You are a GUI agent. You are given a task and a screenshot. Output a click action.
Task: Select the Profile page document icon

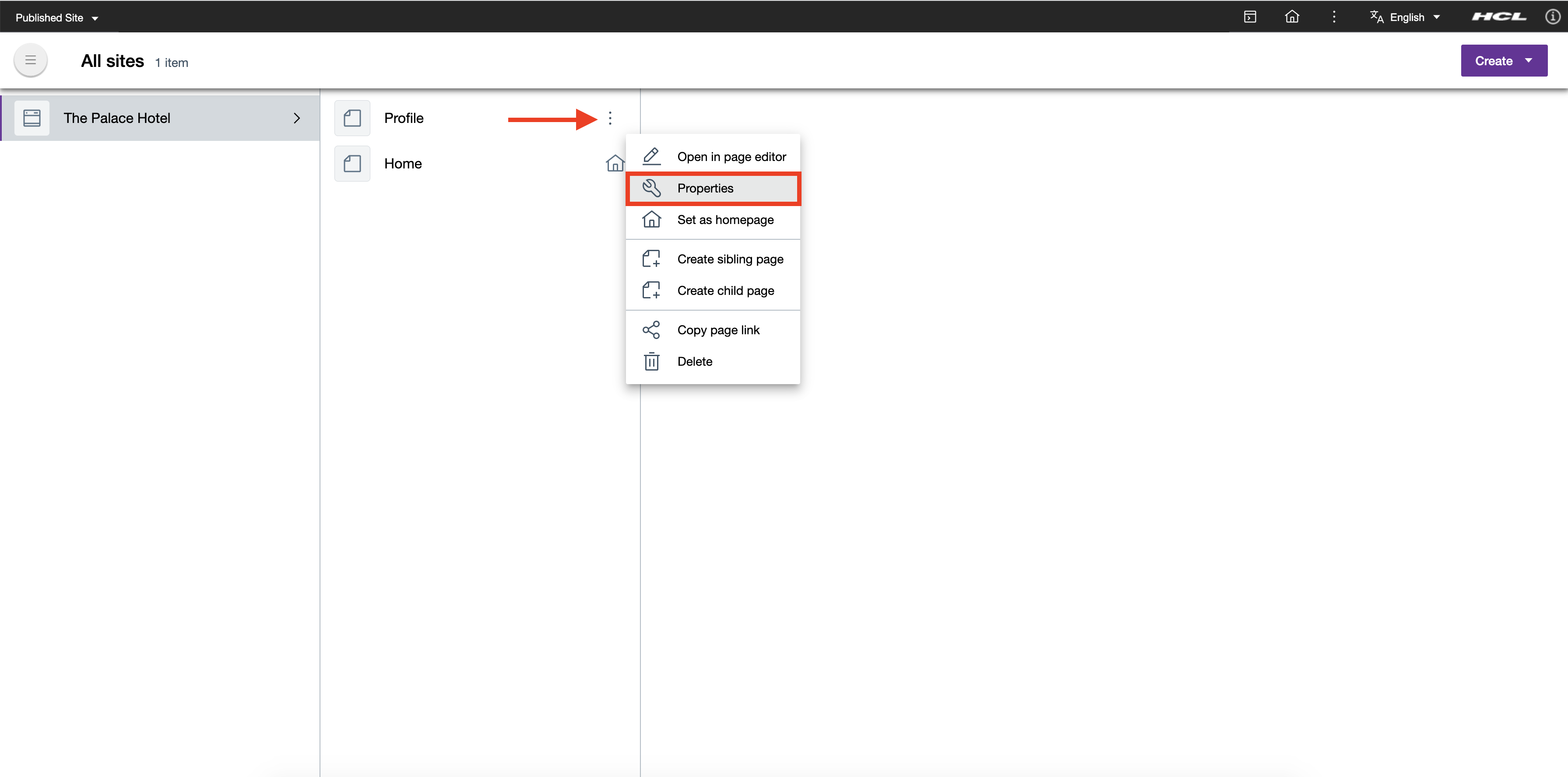pos(352,117)
